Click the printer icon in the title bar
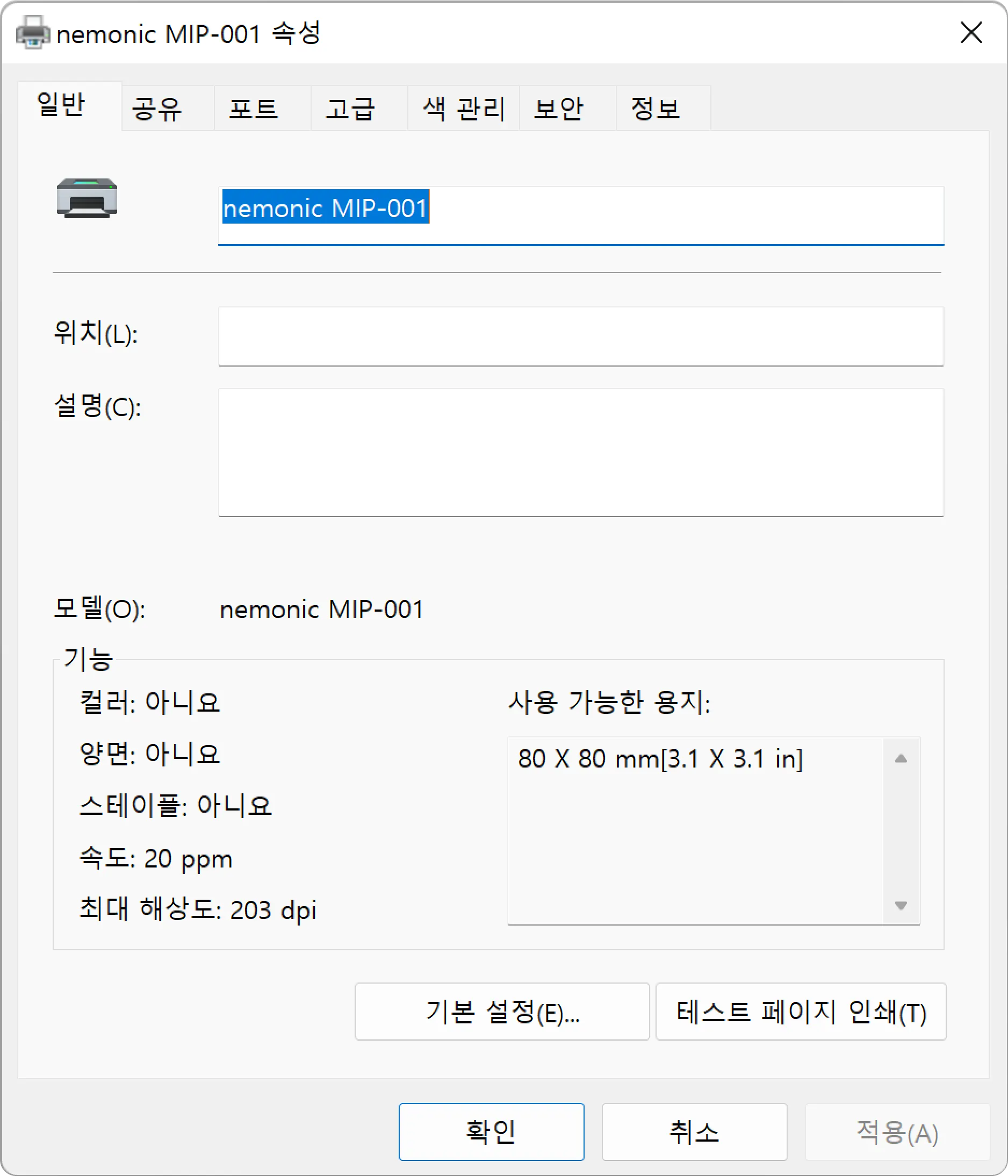Image resolution: width=1008 pixels, height=1176 pixels. [x=33, y=33]
